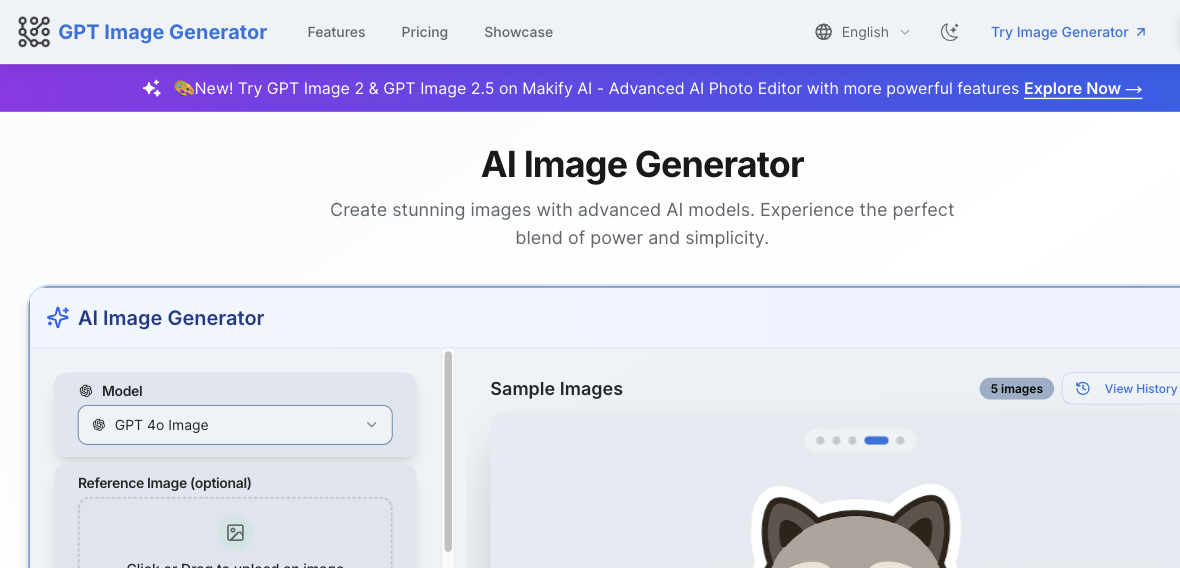Click the history clock icon

click(x=1083, y=389)
